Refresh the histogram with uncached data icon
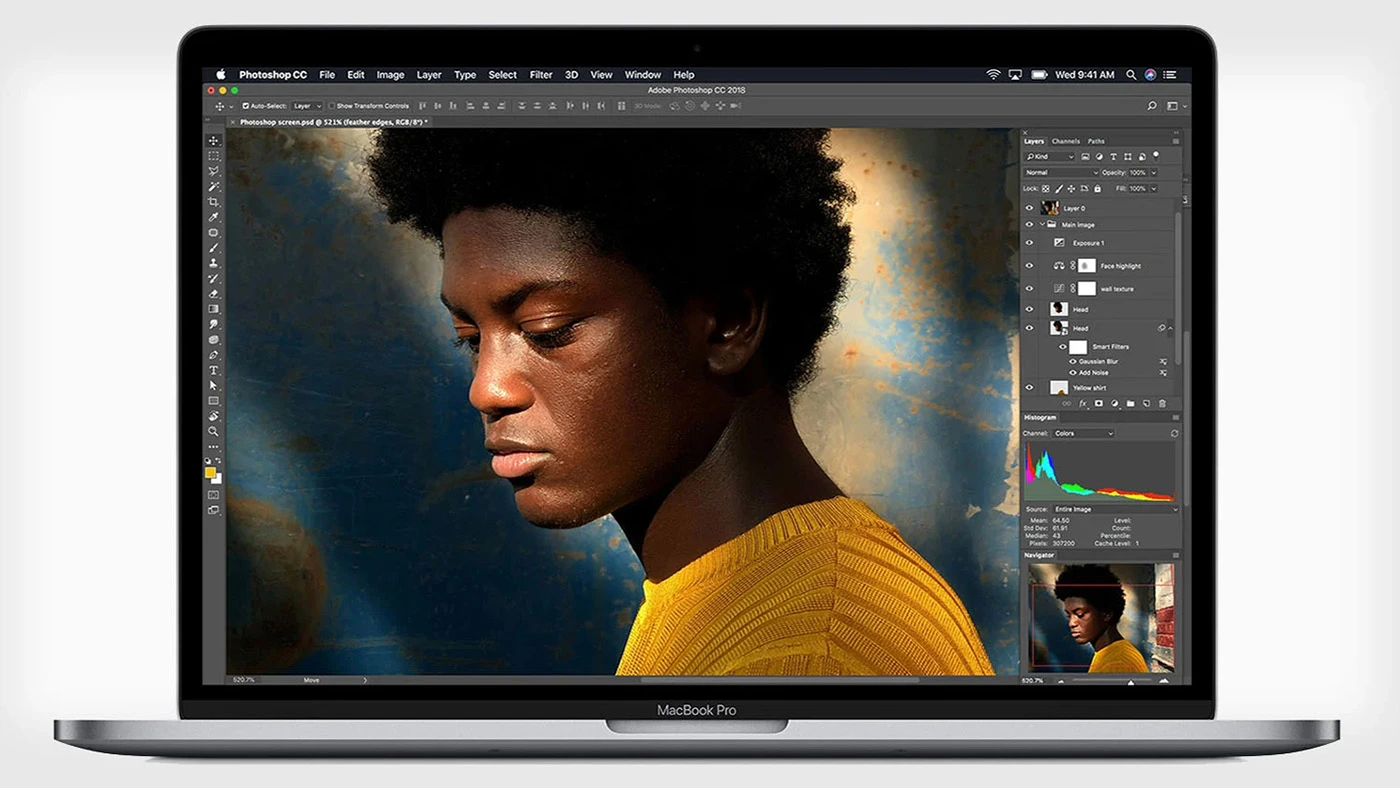Viewport: 1400px width, 788px height. pyautogui.click(x=1174, y=434)
